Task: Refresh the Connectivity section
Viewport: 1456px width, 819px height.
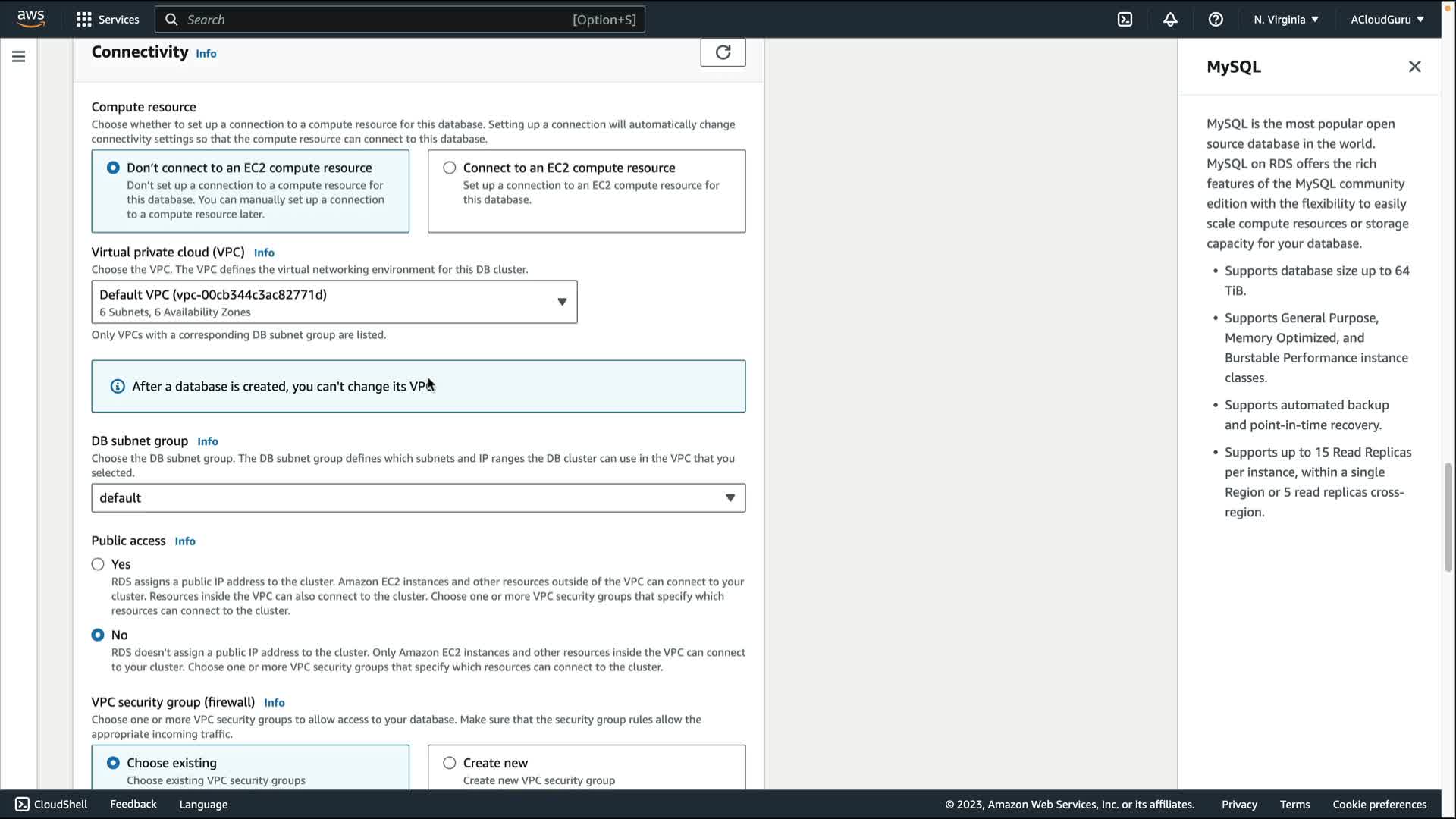Action: (x=723, y=52)
